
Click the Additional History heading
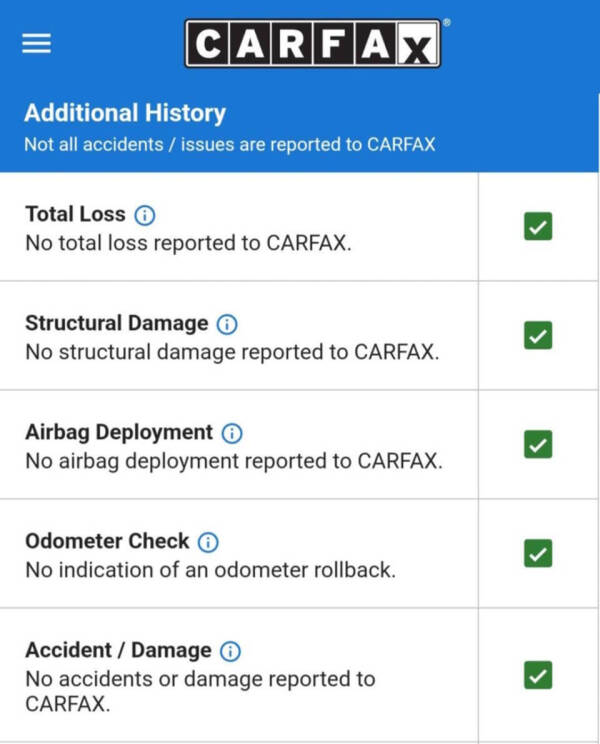[125, 113]
